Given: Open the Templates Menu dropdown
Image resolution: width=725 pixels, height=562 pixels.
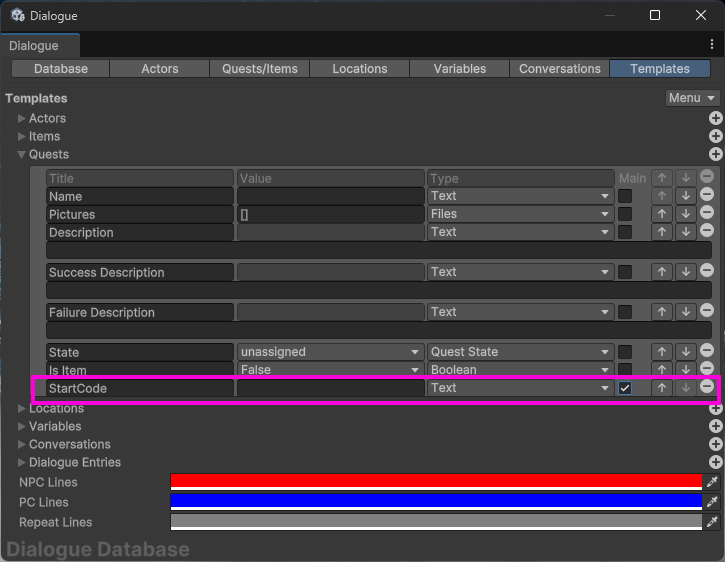Looking at the screenshot, I should (692, 98).
